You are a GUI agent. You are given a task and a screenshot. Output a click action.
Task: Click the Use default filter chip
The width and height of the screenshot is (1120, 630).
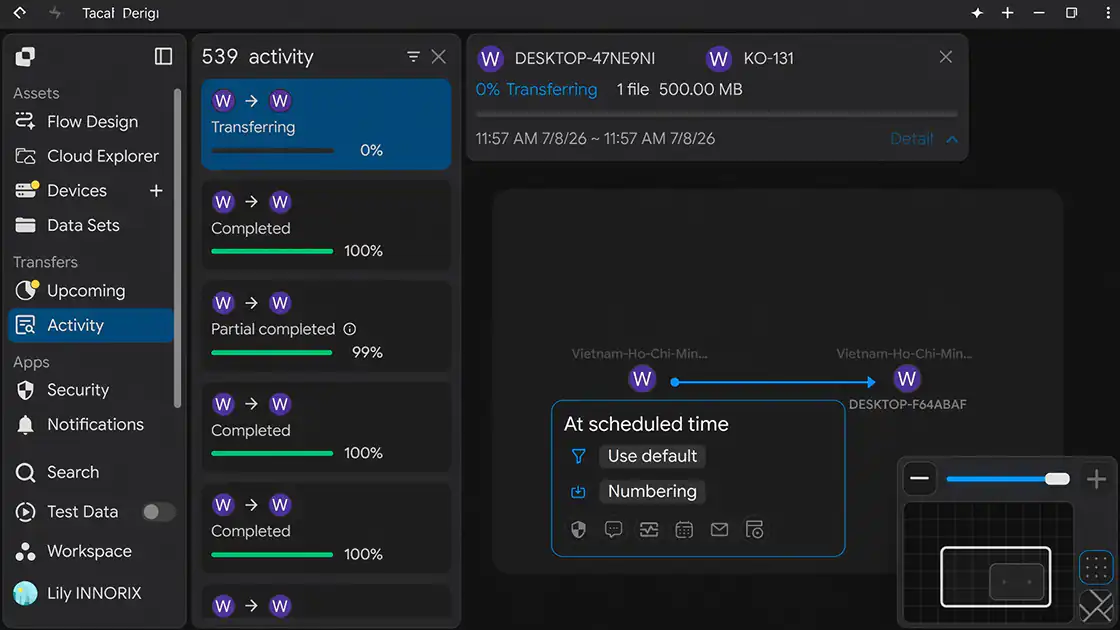pos(652,456)
